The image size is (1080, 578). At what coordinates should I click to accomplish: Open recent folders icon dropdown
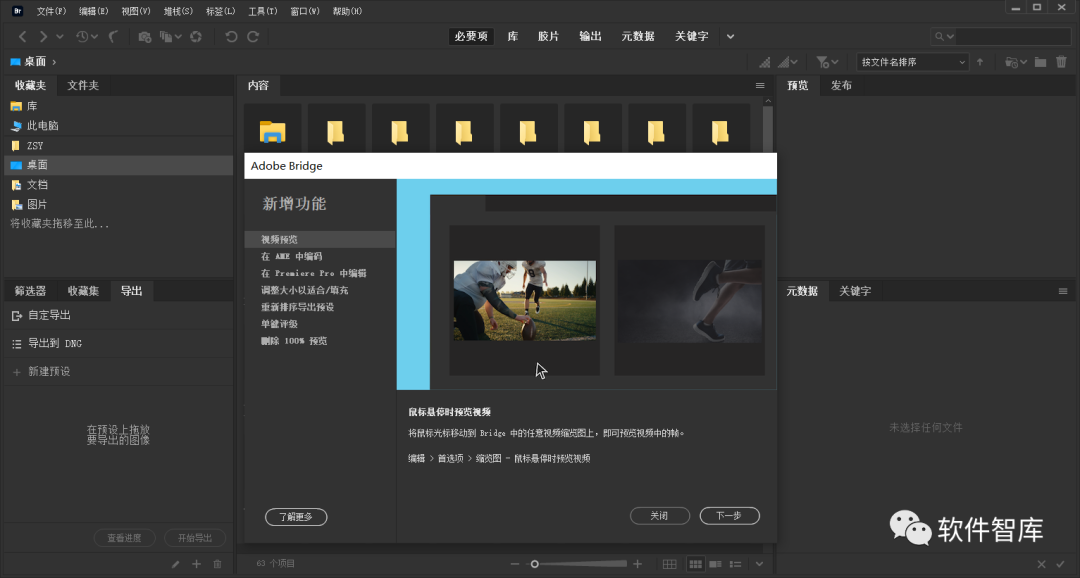(x=1016, y=62)
